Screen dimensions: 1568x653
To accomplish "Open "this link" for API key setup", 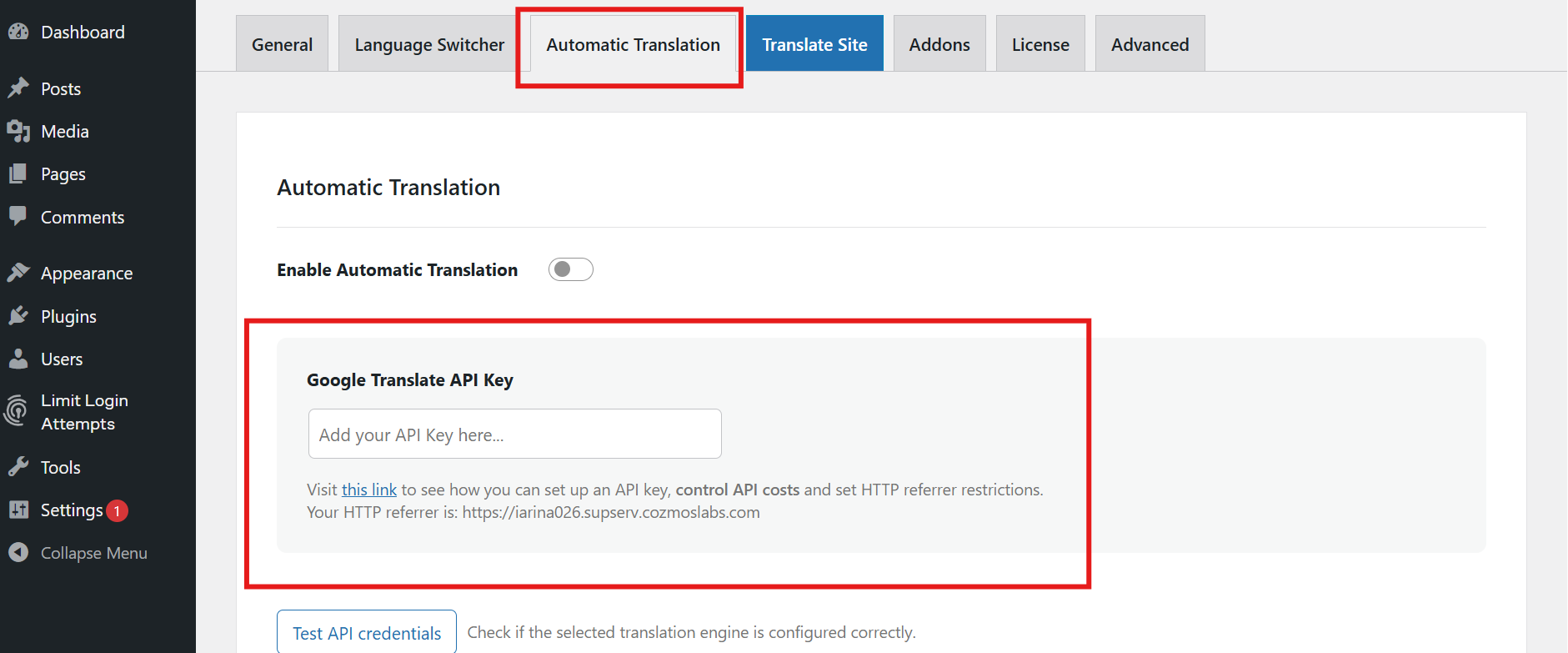I will pos(369,490).
